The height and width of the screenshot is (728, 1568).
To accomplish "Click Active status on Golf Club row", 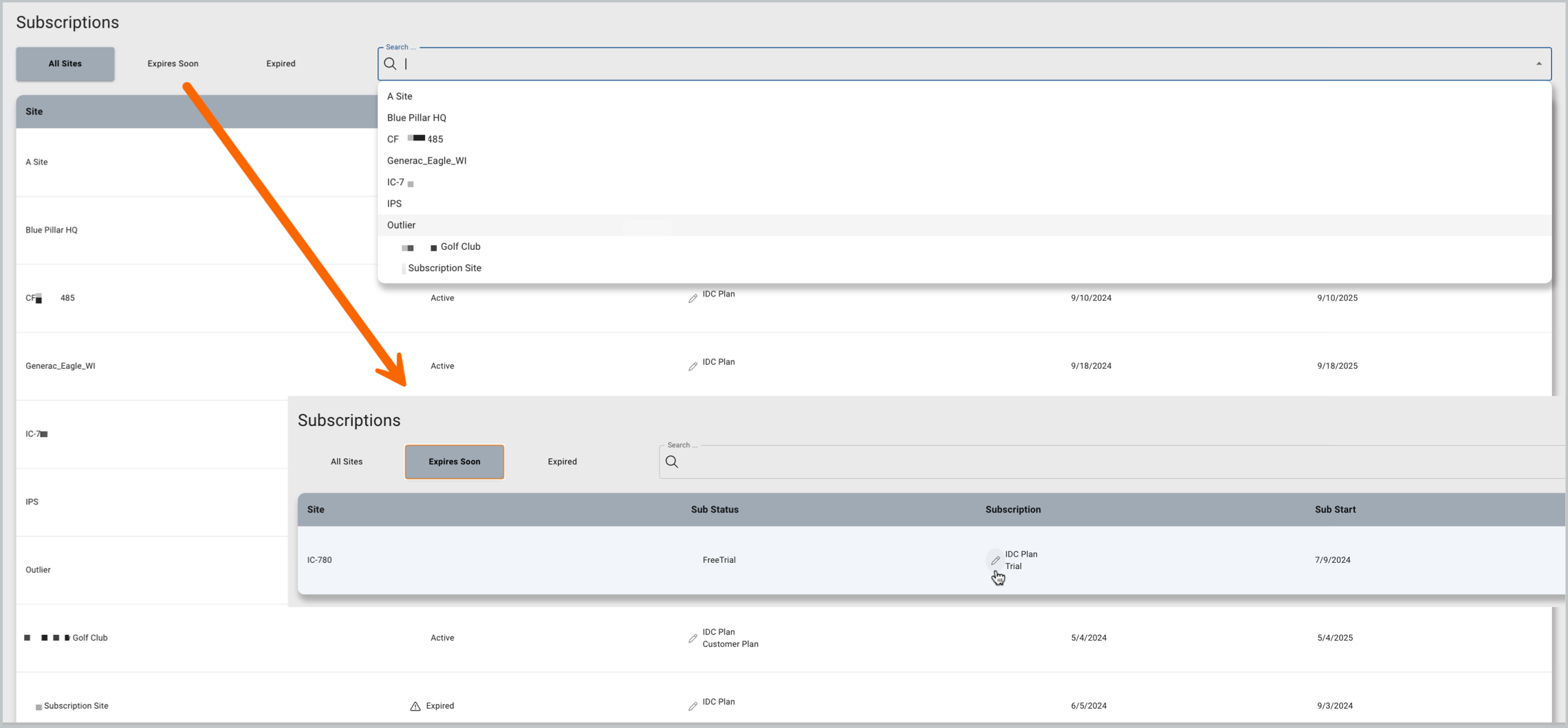I will [442, 638].
